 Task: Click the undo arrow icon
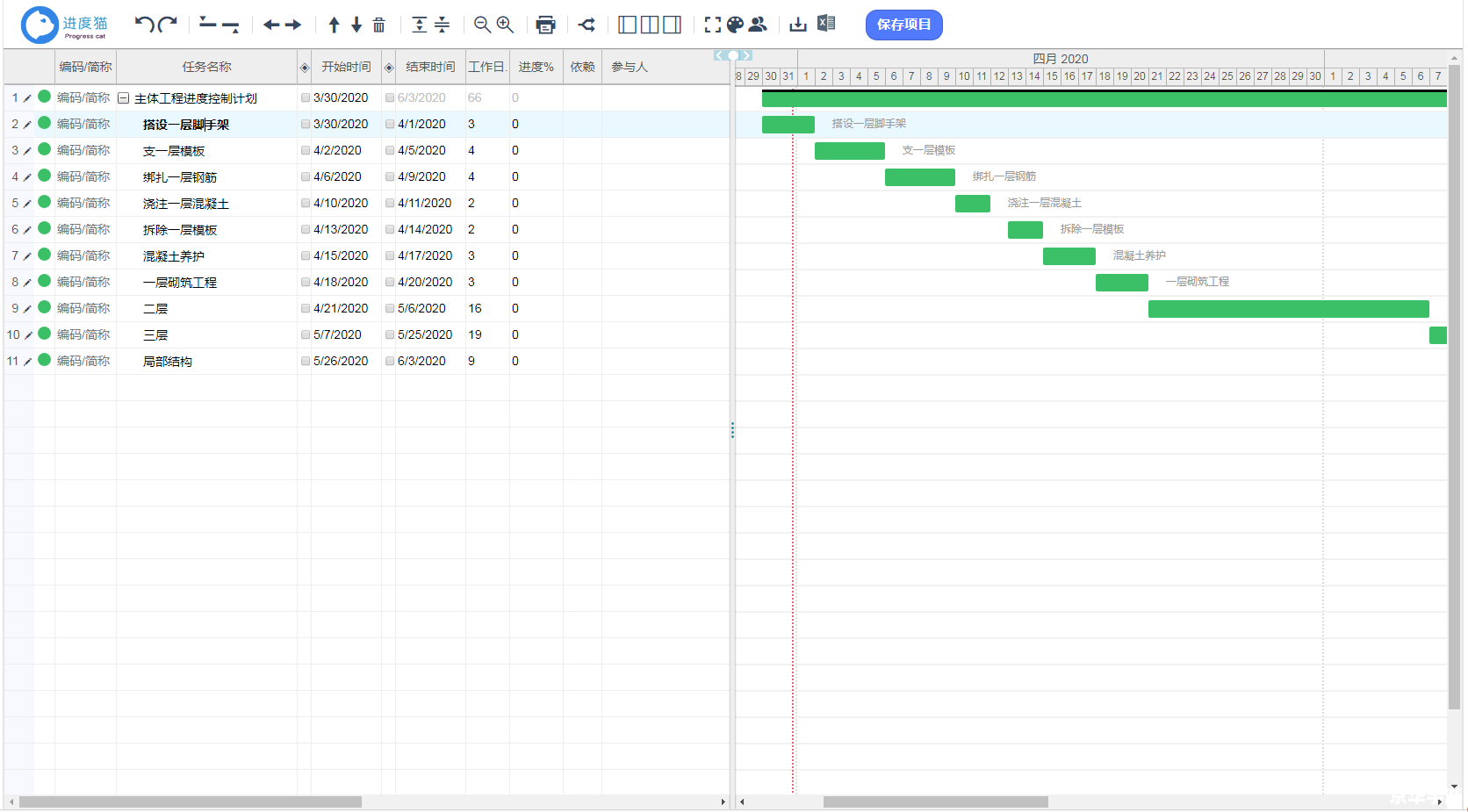point(144,25)
